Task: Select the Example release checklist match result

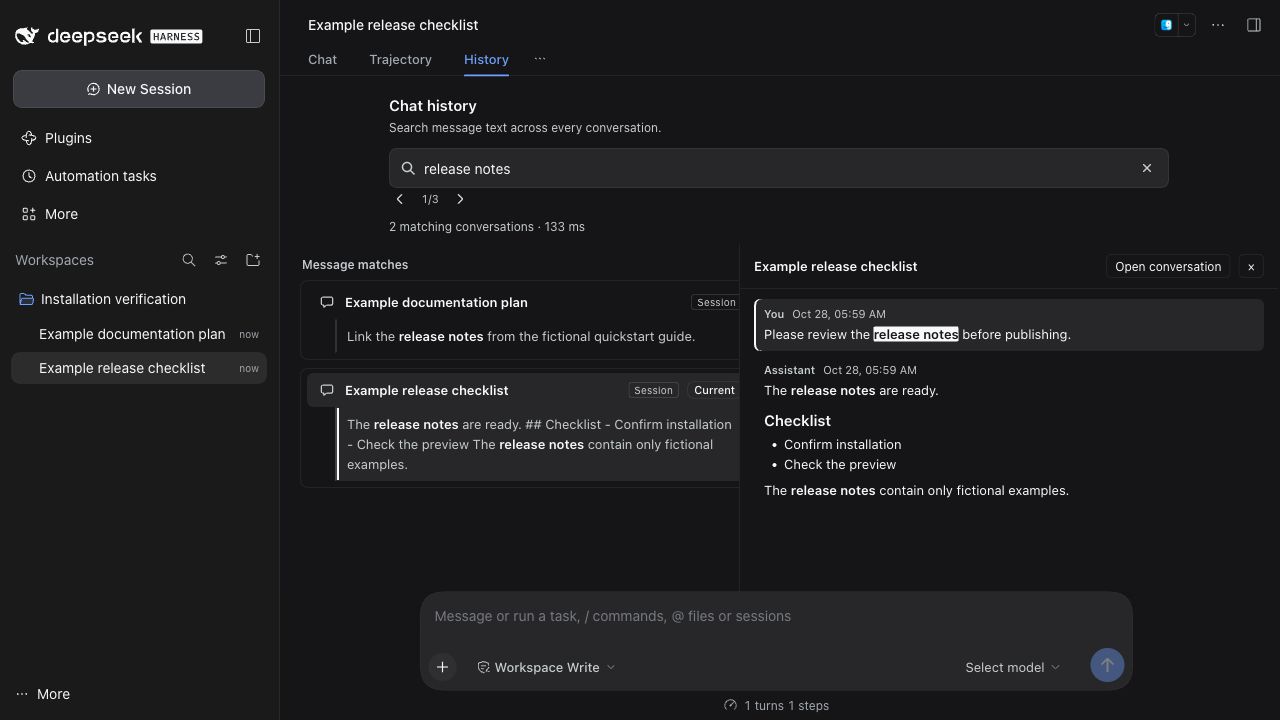Action: click(520, 428)
